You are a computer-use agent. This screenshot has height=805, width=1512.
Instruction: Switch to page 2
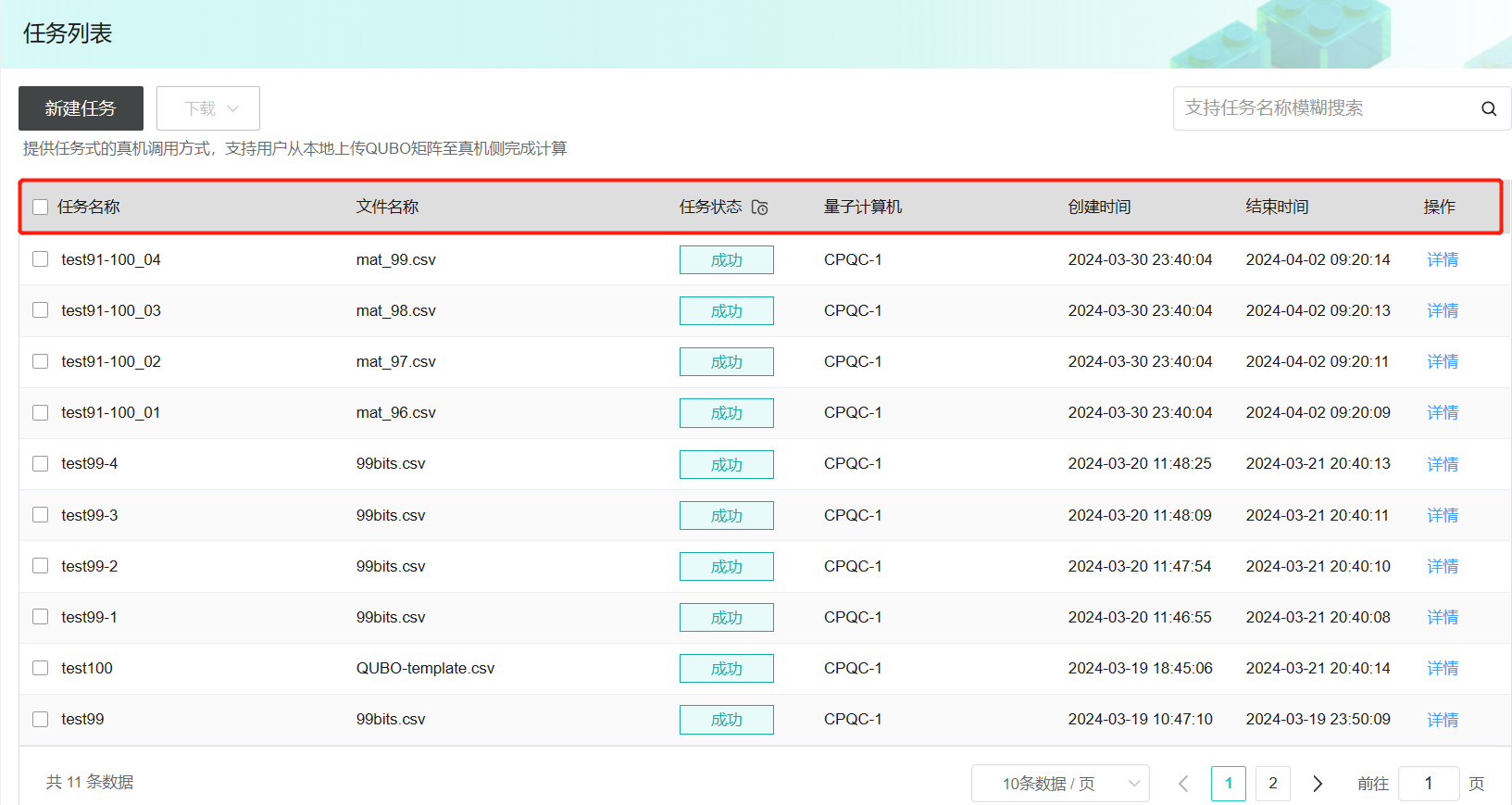tap(1272, 784)
